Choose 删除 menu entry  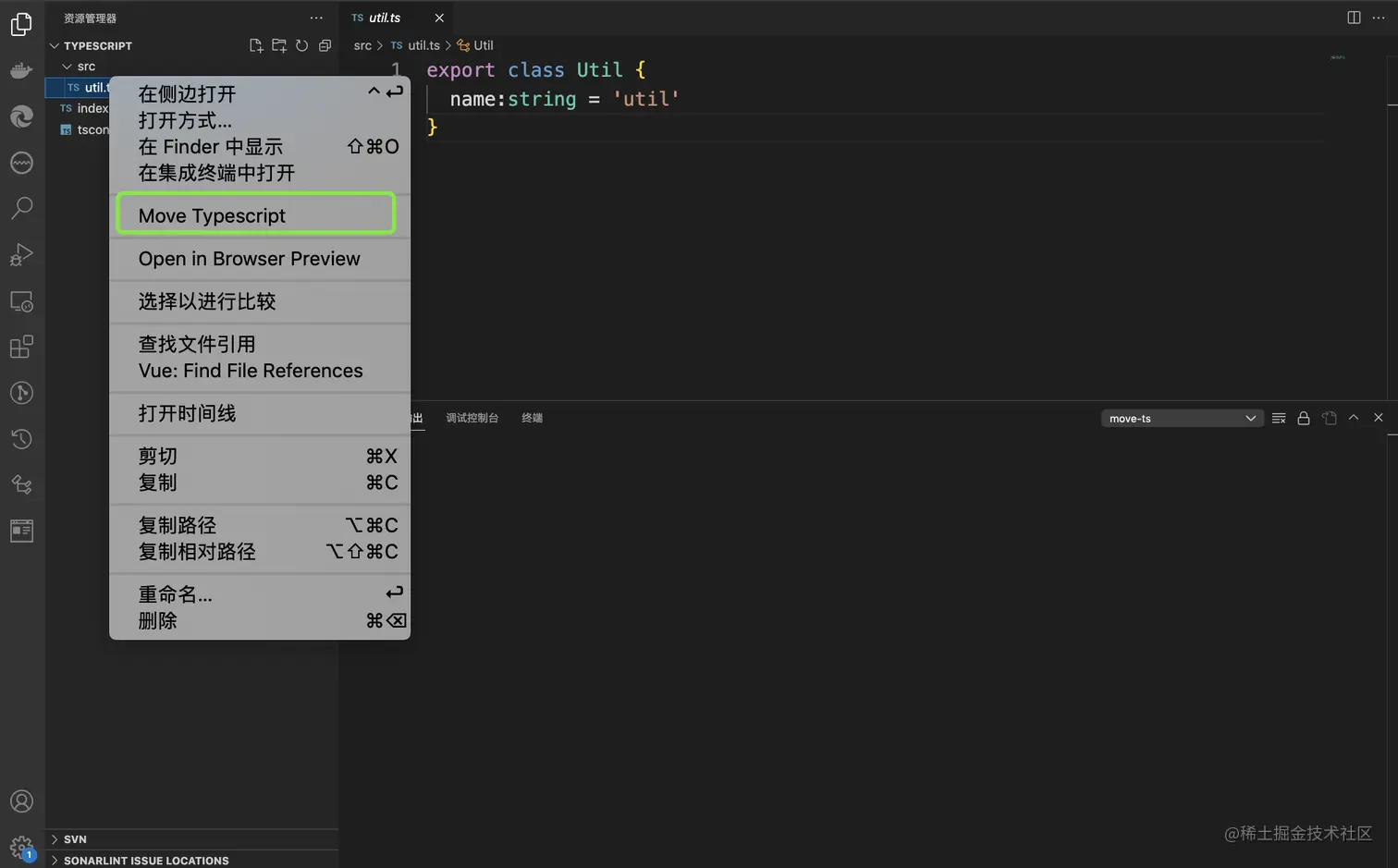[x=260, y=621]
